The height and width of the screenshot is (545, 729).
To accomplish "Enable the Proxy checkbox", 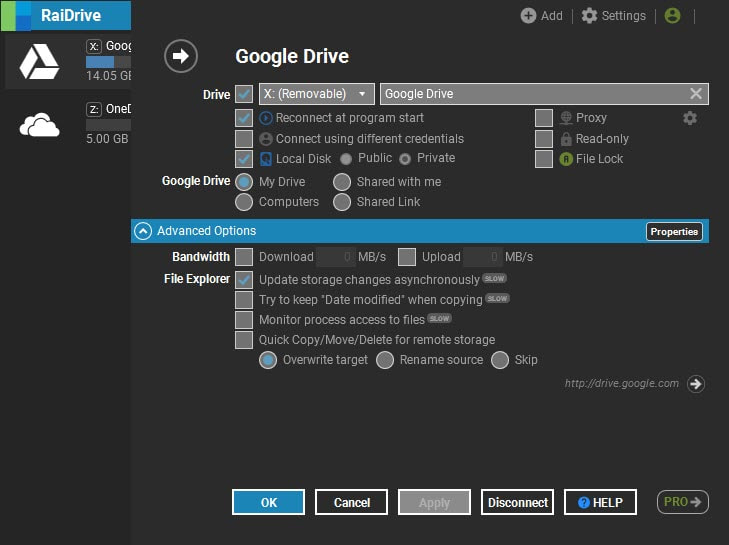I will pyautogui.click(x=543, y=118).
